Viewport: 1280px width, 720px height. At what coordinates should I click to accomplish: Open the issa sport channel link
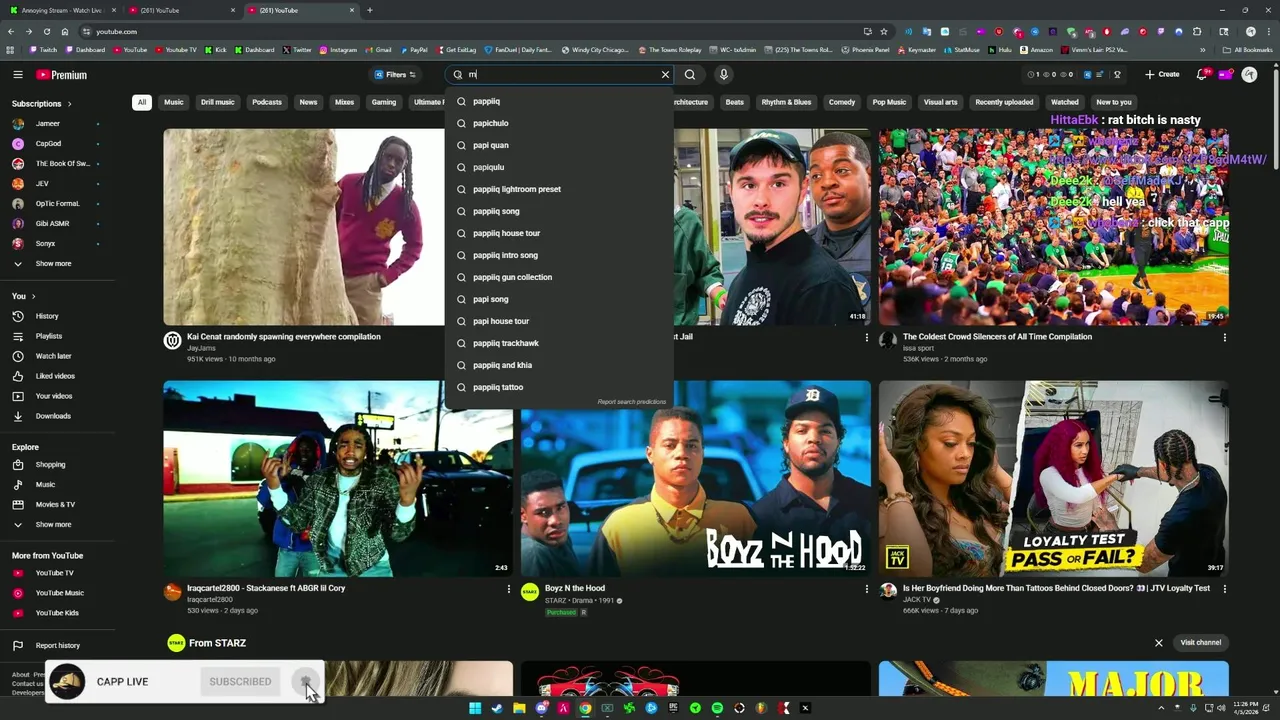919,349
